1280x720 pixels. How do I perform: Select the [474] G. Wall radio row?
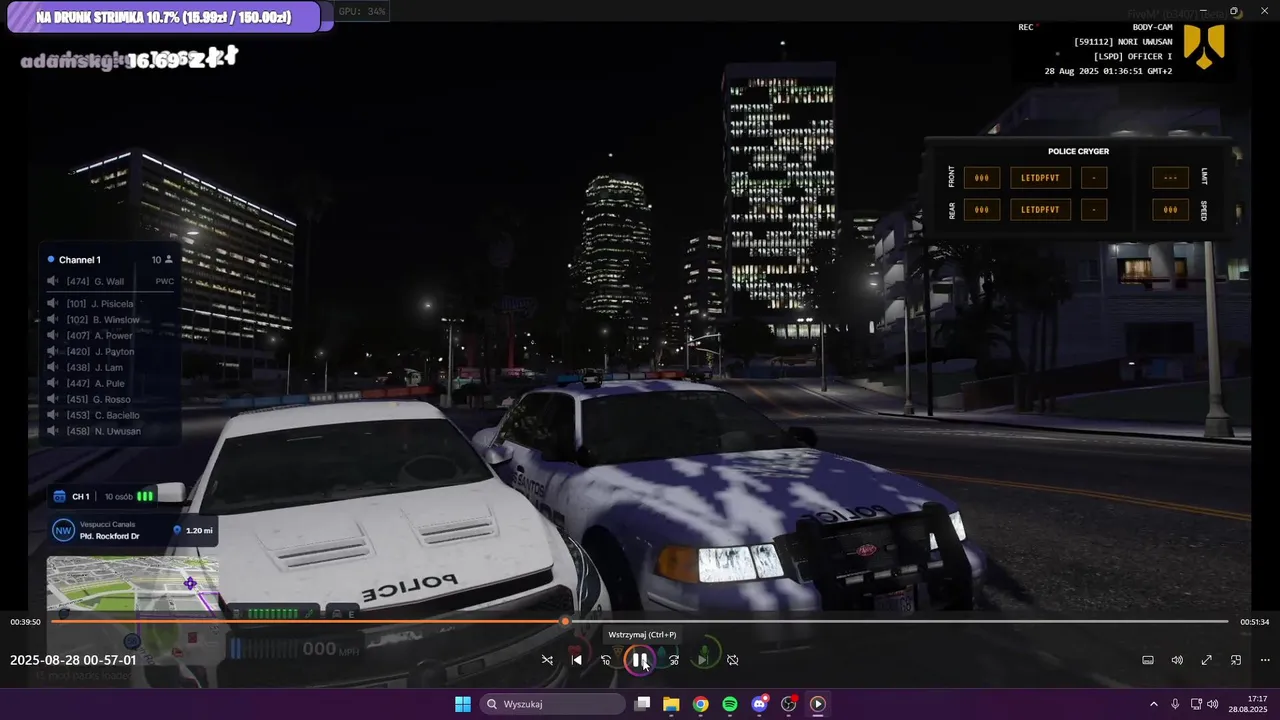coord(110,281)
